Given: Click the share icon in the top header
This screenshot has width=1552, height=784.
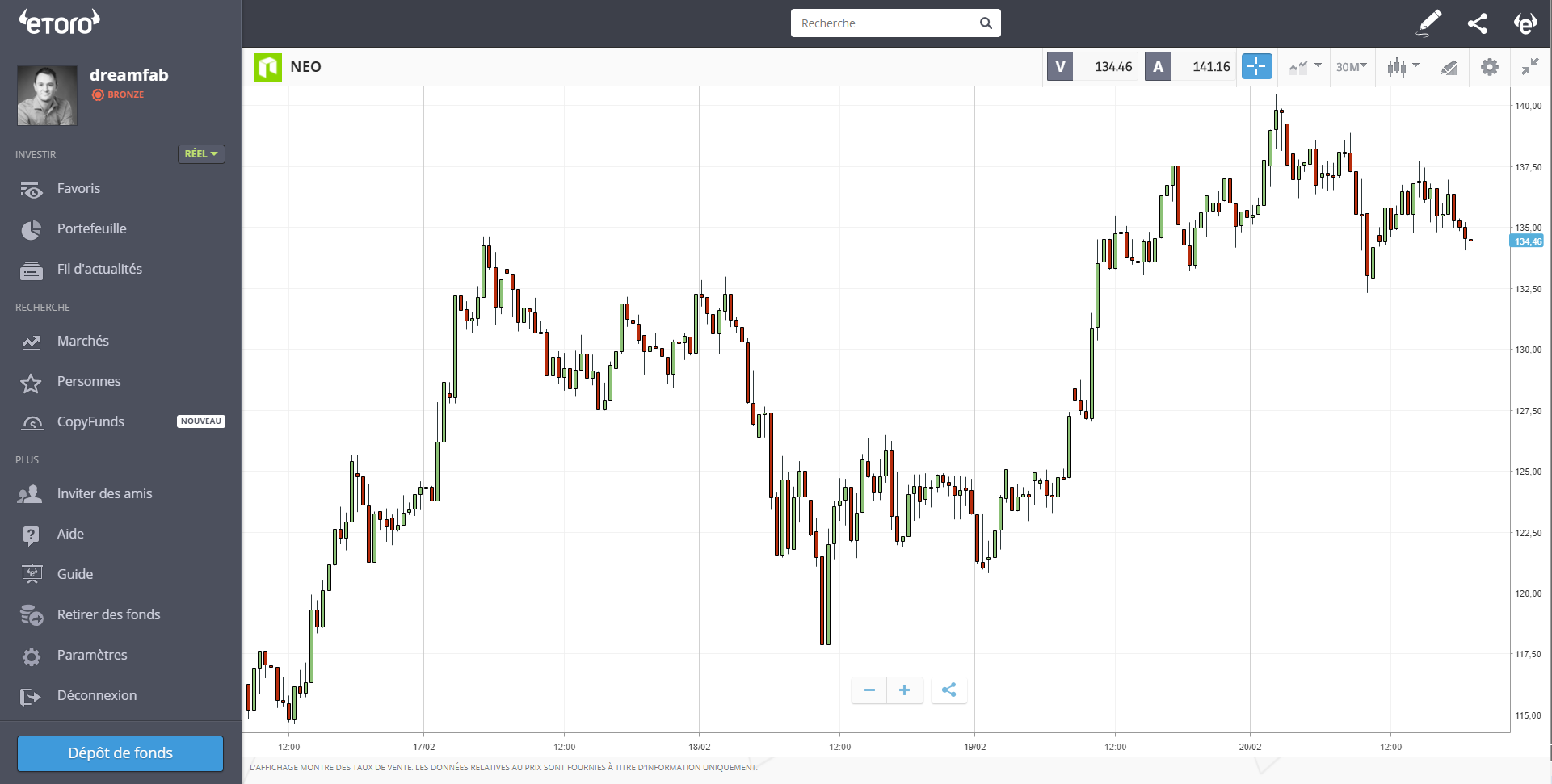Looking at the screenshot, I should [1478, 23].
